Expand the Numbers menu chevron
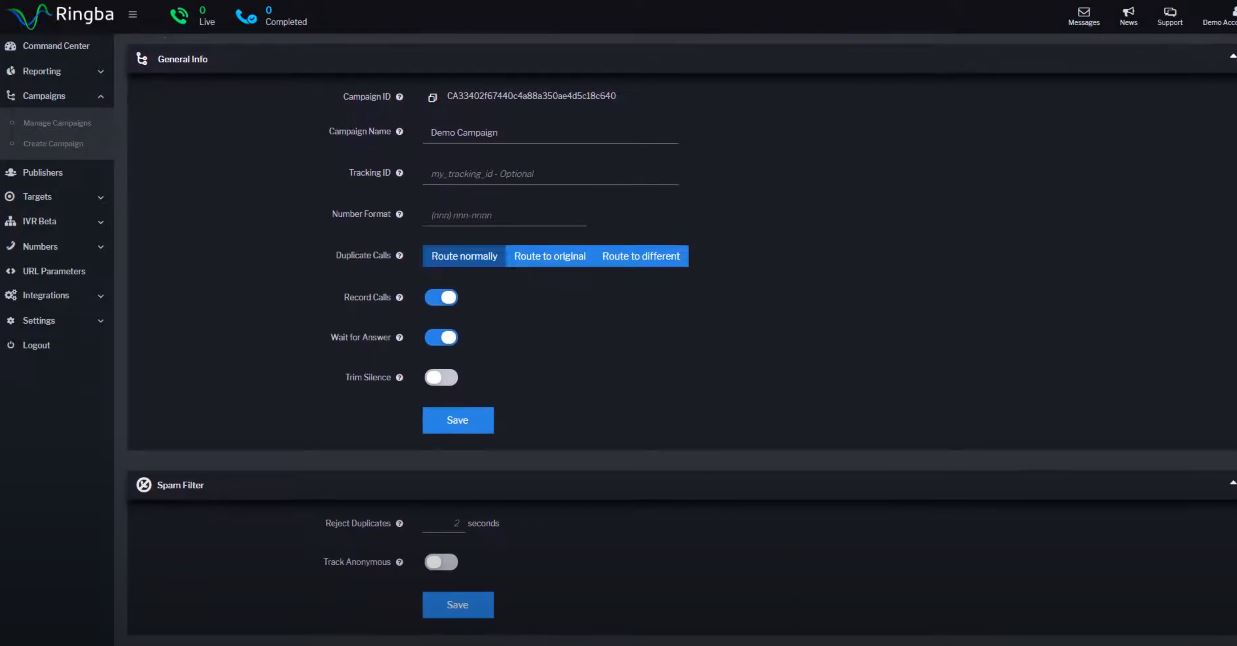Viewport: 1237px width, 646px height. pyautogui.click(x=101, y=247)
